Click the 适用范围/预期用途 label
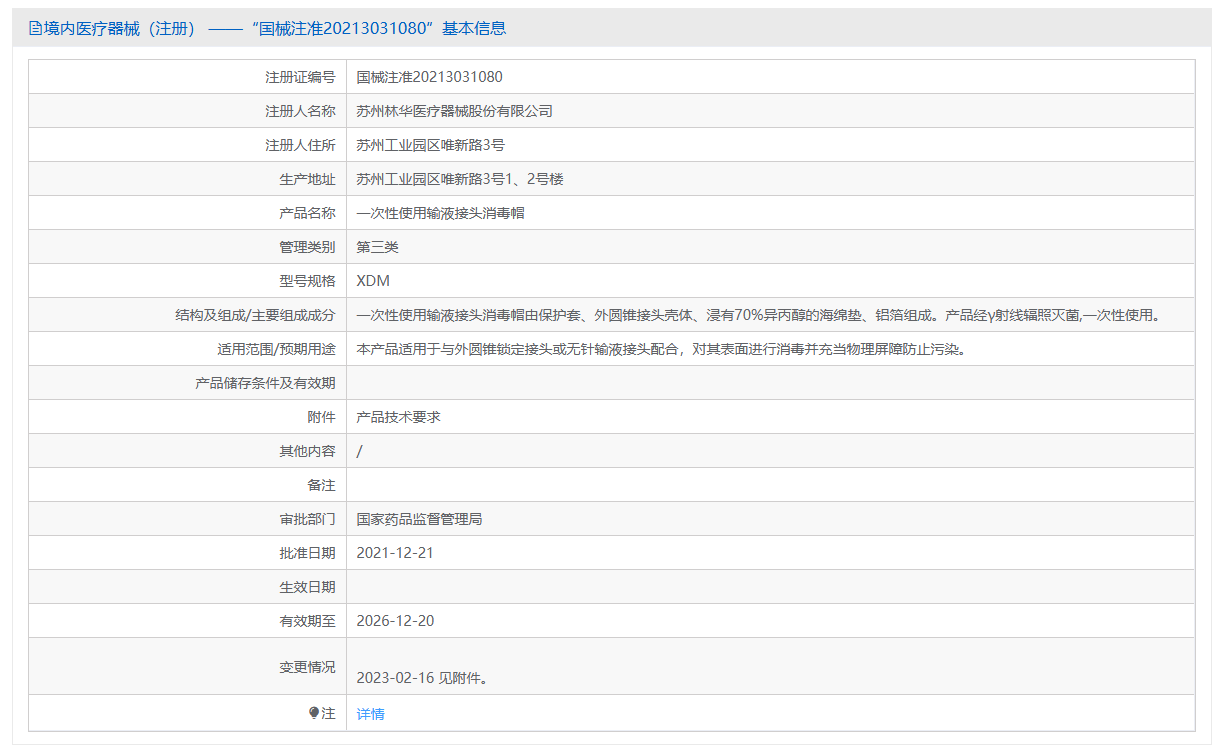The height and width of the screenshot is (752, 1217). [x=276, y=349]
